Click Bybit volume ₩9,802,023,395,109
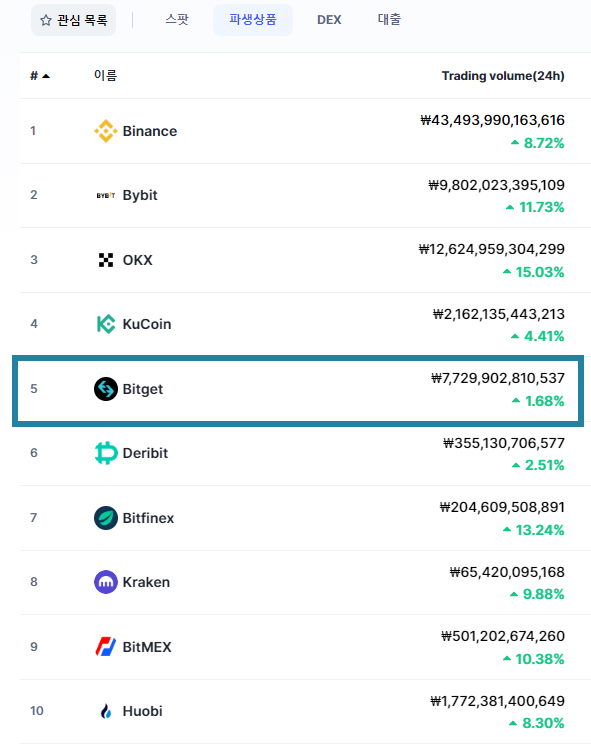Image resolution: width=591 pixels, height=746 pixels. coord(496,185)
